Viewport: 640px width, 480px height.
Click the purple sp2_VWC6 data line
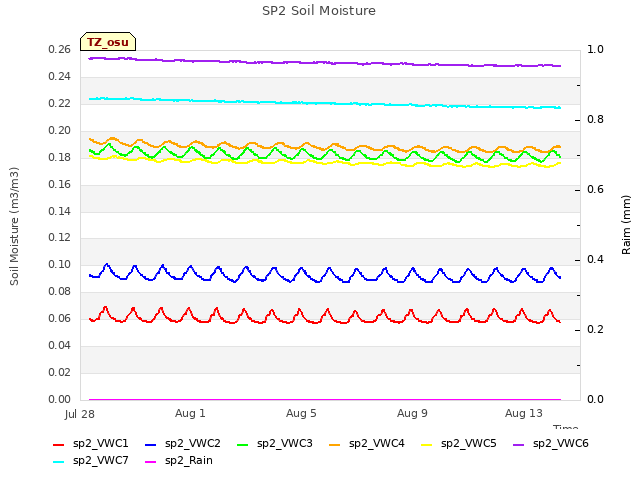(x=325, y=62)
